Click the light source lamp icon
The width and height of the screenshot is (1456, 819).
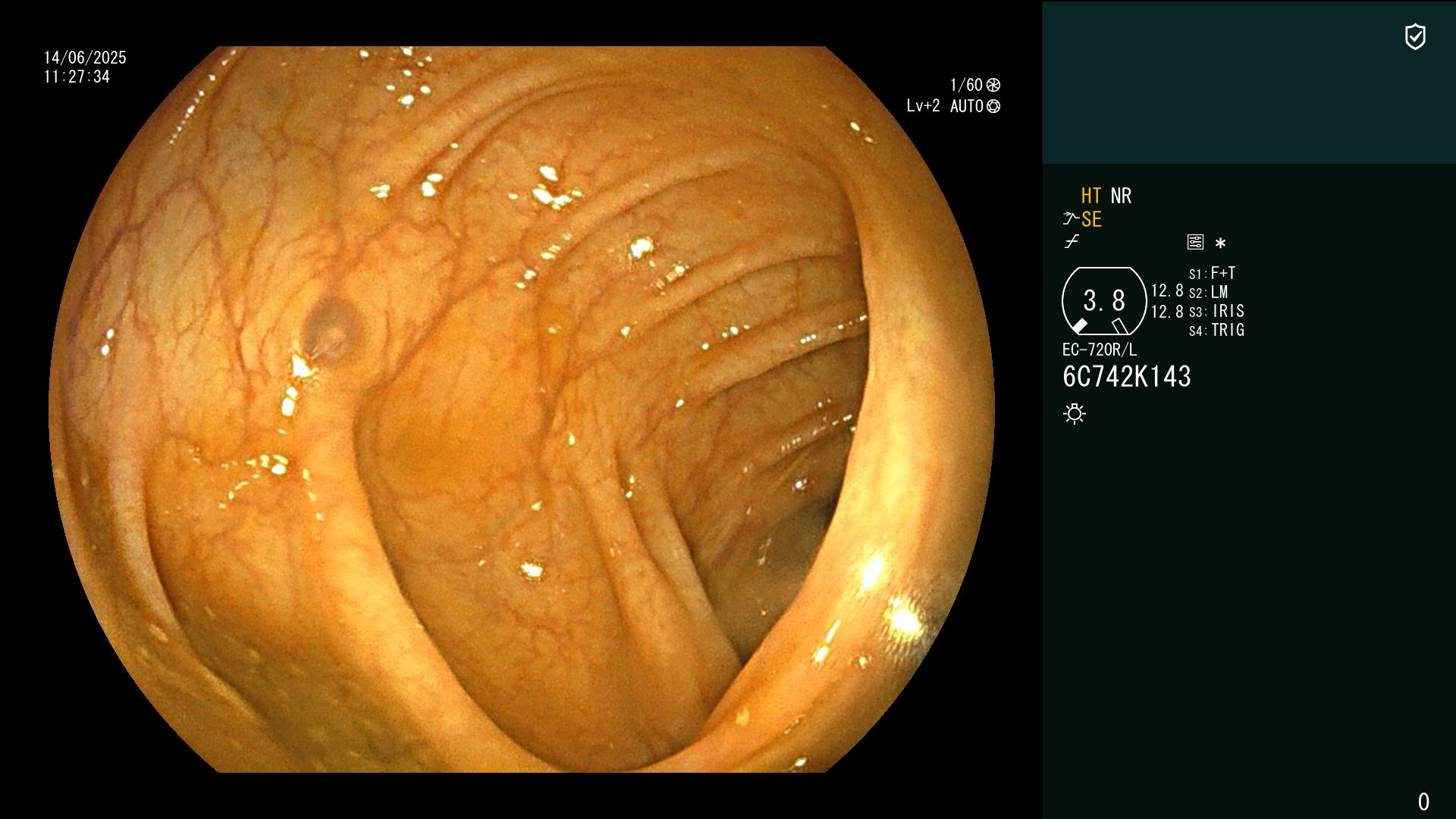point(1075,413)
